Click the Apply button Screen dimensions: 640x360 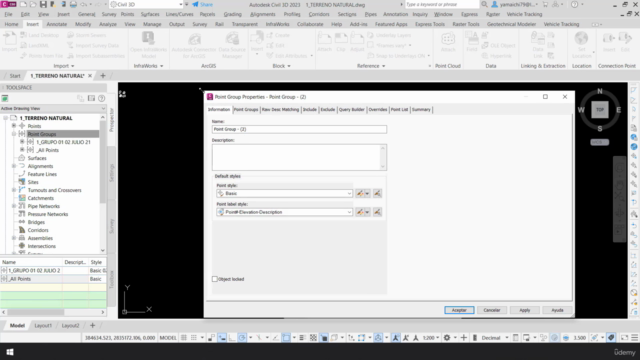tap(524, 310)
